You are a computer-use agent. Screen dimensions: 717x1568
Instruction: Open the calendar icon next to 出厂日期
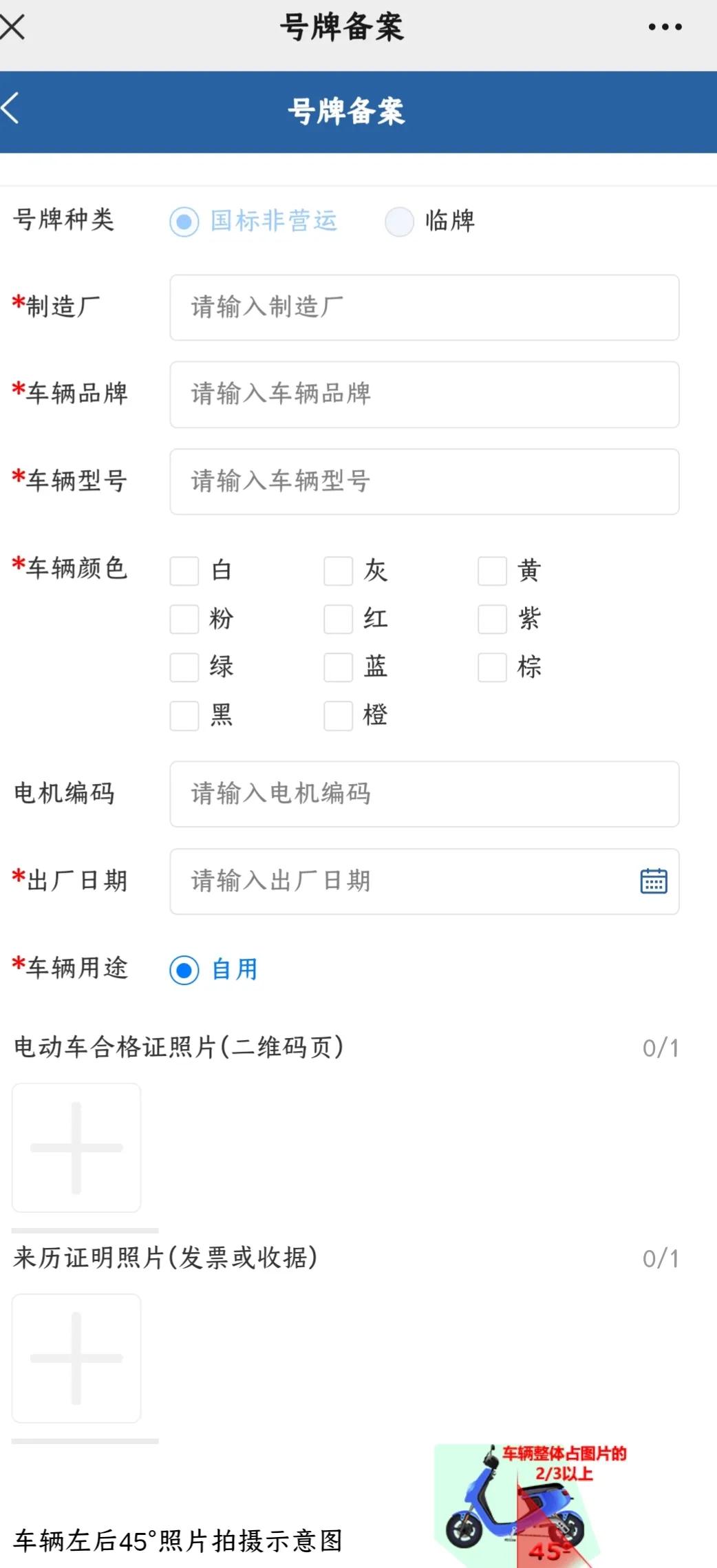coord(652,880)
